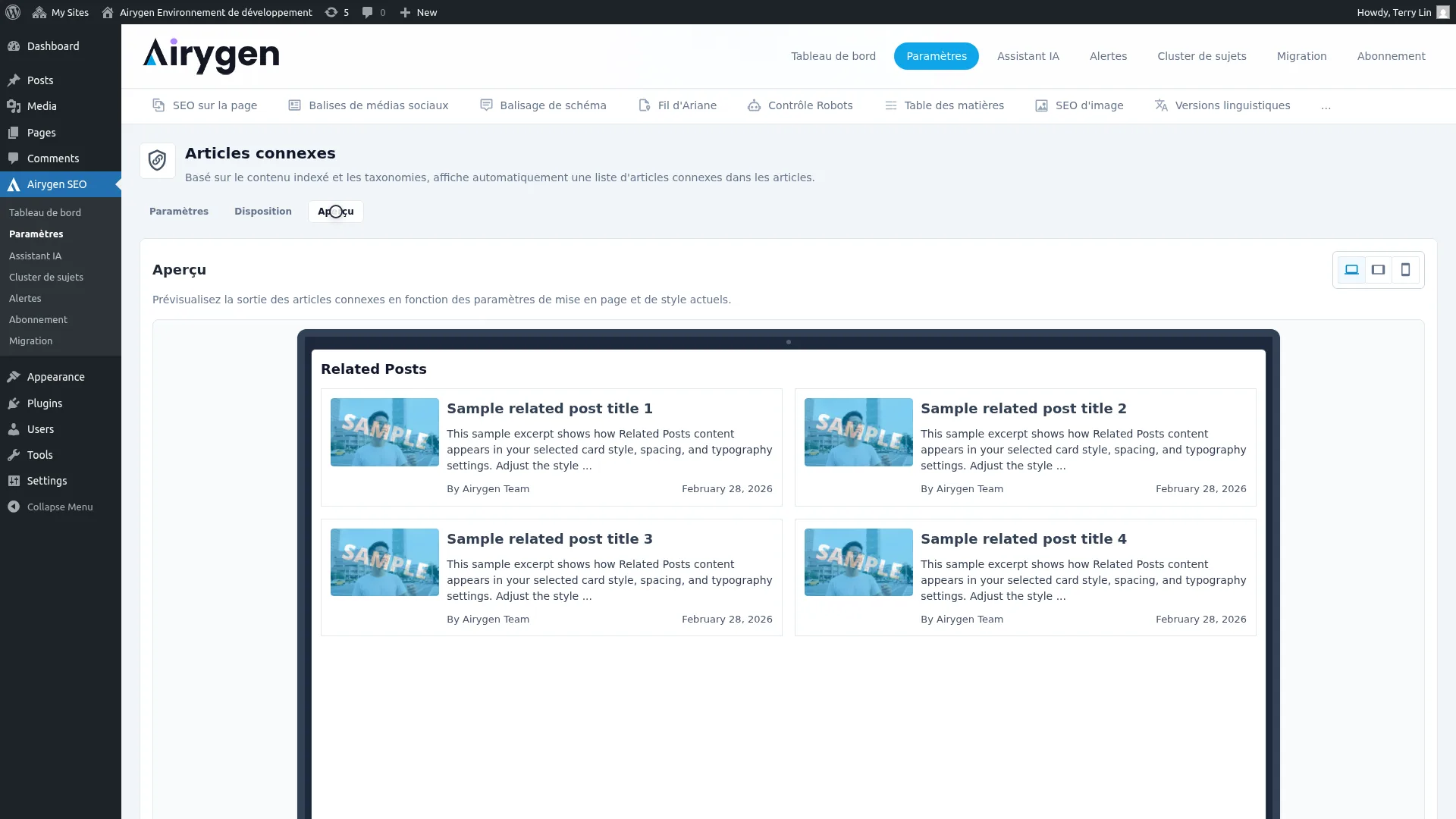This screenshot has width=1456, height=819.
Task: Go to Dashboard in sidebar
Action: (61, 46)
